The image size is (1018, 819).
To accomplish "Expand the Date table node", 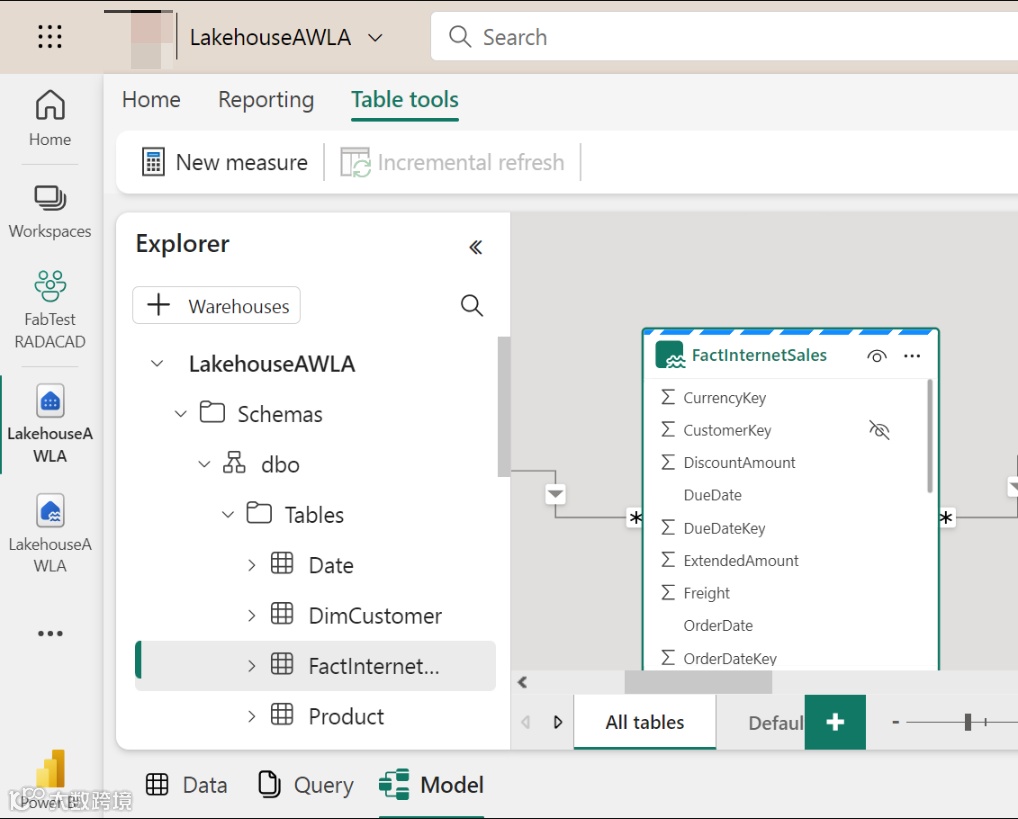I will tap(252, 565).
